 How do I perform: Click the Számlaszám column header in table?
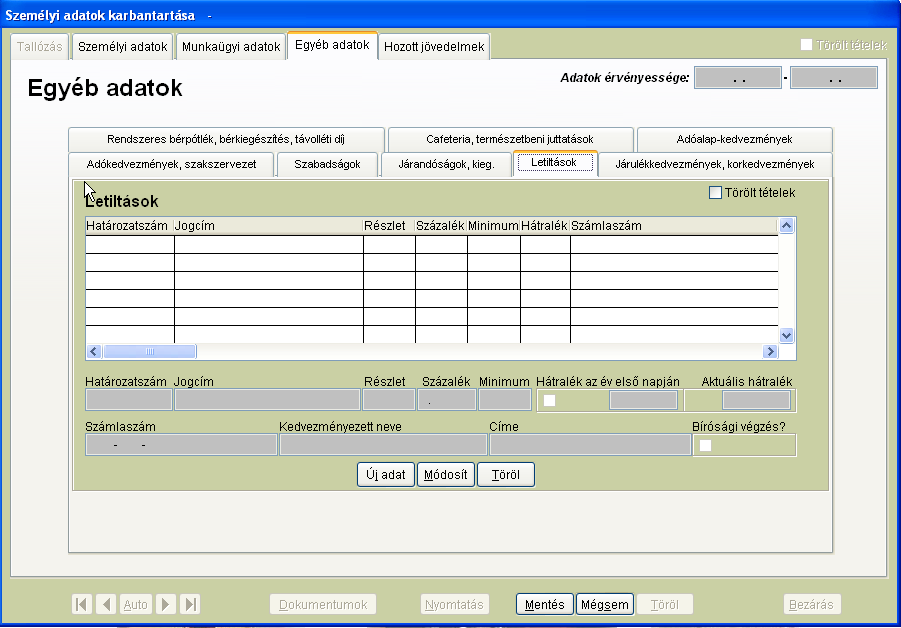674,226
